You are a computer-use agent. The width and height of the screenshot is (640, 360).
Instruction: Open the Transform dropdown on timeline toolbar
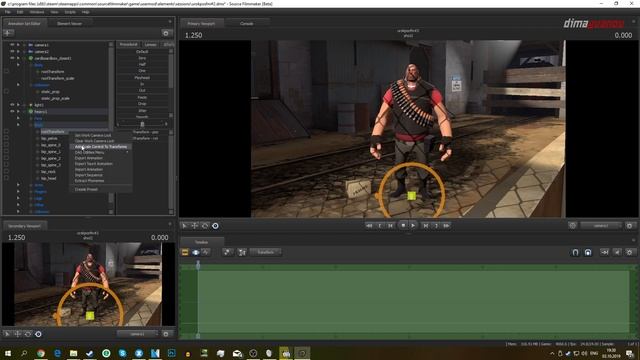click(x=266, y=252)
